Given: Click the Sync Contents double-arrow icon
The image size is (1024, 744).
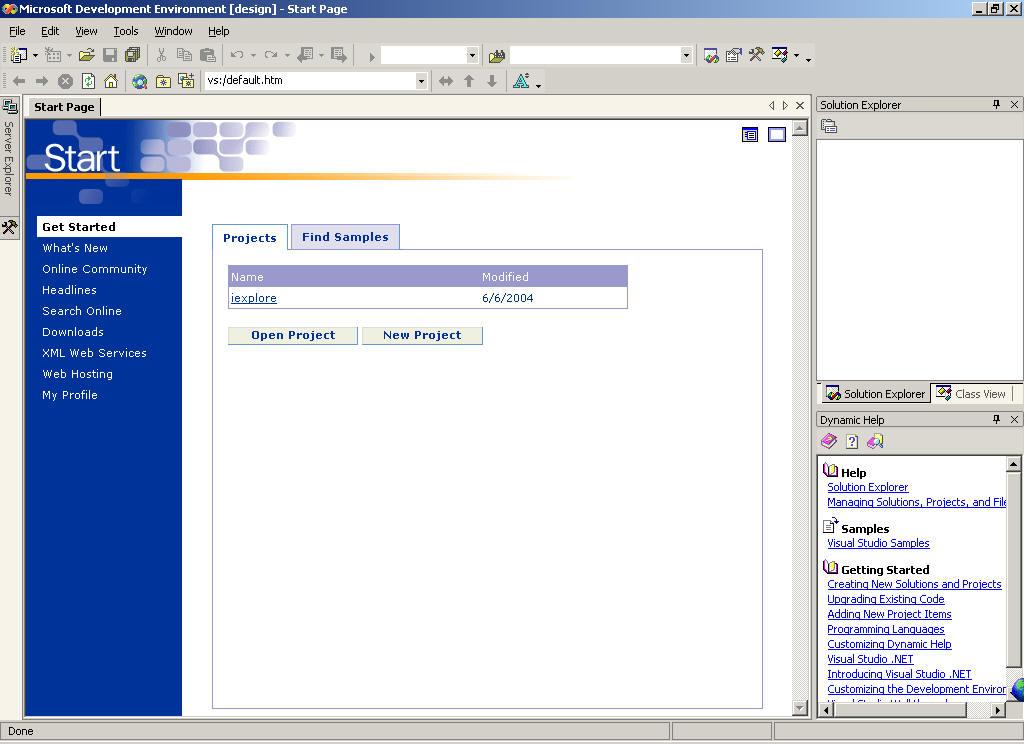Looking at the screenshot, I should pos(445,81).
